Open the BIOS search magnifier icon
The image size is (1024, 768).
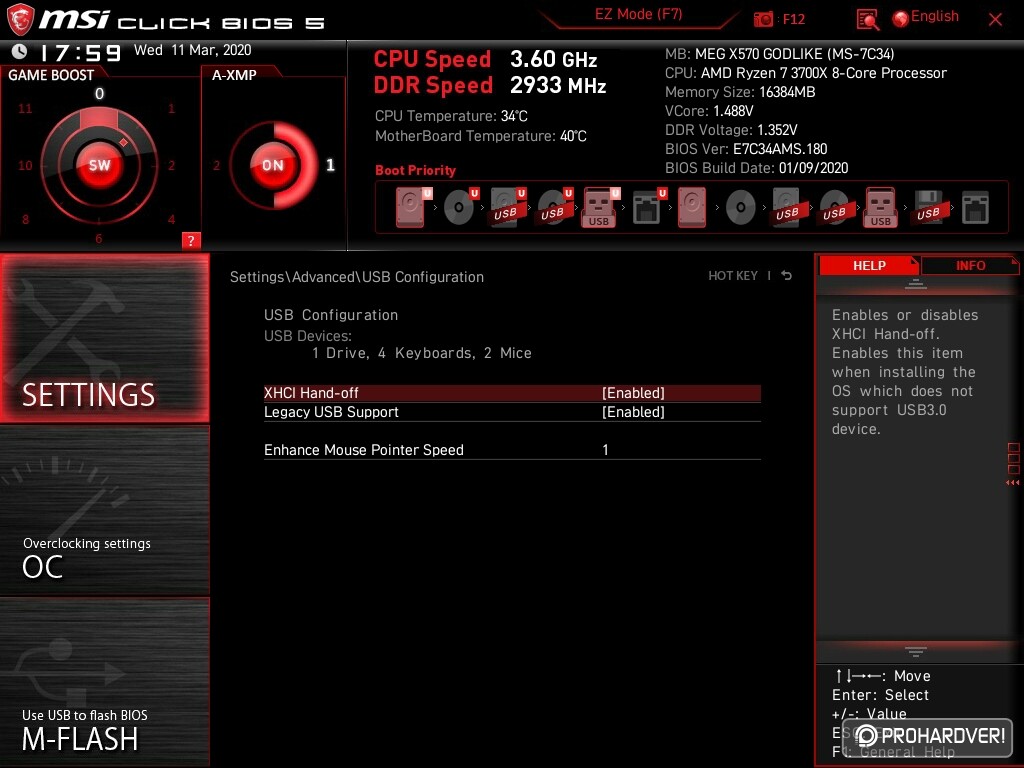(x=867, y=20)
